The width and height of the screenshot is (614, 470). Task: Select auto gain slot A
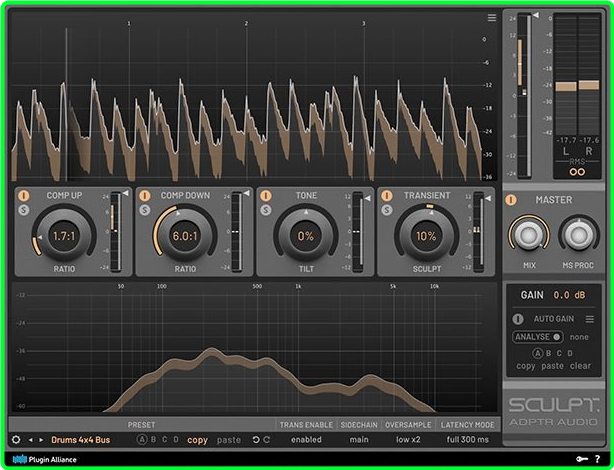tap(537, 353)
